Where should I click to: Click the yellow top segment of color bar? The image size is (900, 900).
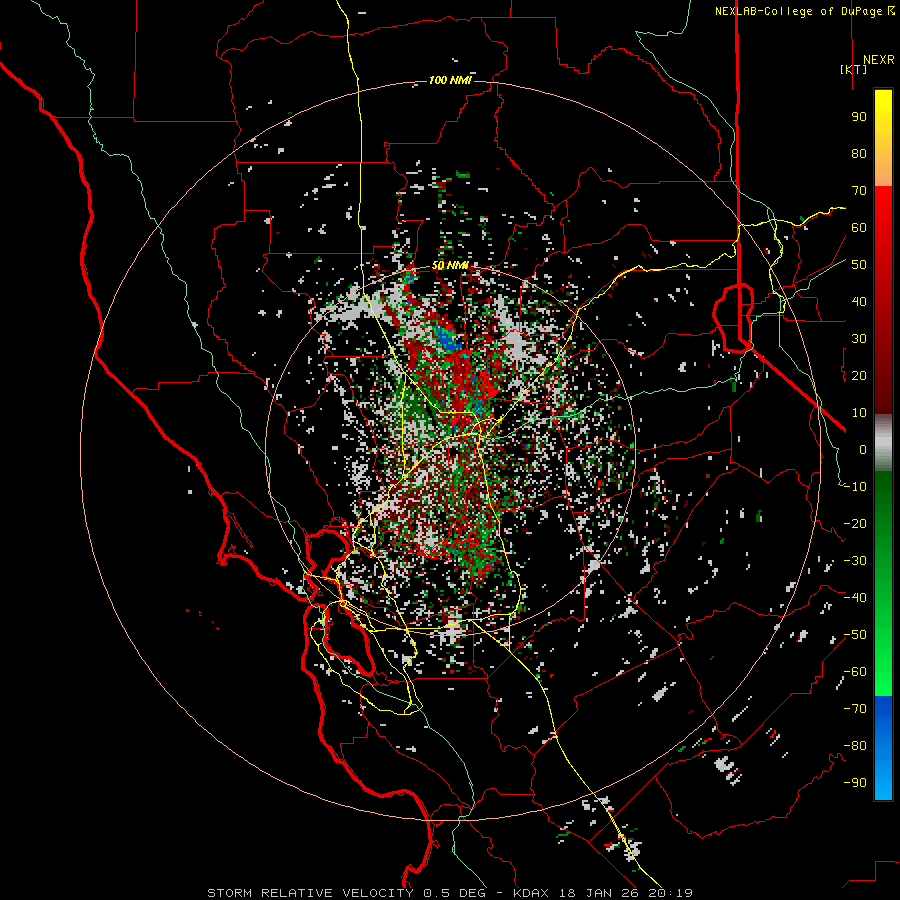(883, 138)
